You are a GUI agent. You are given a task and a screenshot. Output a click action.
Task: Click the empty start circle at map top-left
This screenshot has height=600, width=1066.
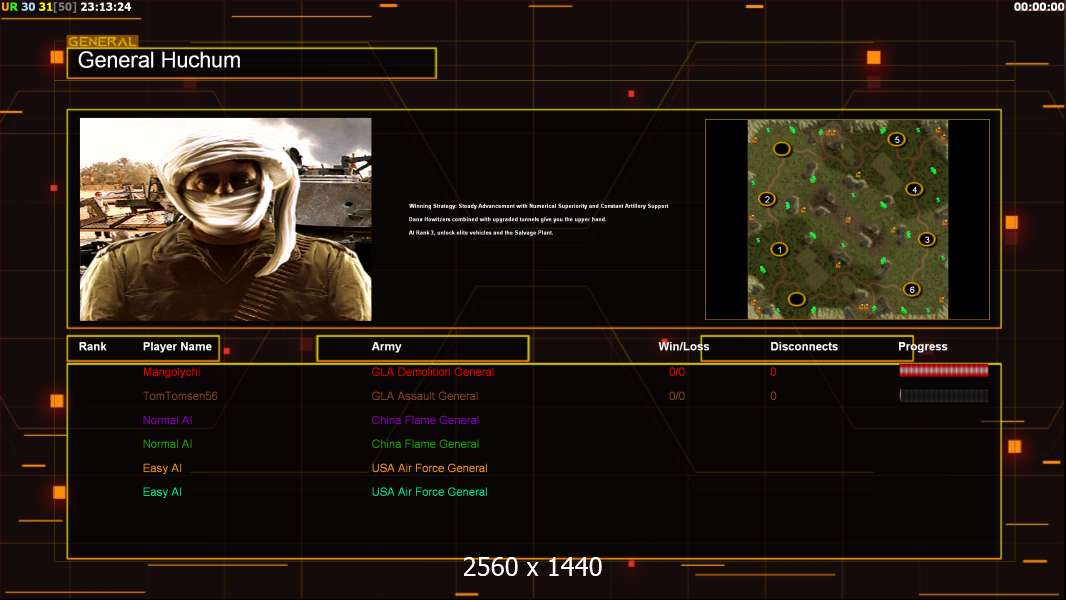[782, 148]
